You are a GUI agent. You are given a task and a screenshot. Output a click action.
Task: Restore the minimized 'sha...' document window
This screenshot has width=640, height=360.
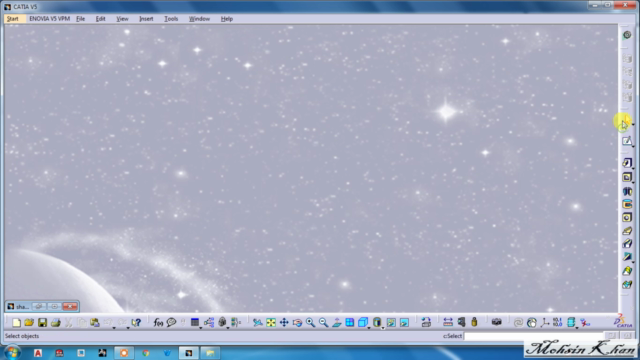pos(39,306)
